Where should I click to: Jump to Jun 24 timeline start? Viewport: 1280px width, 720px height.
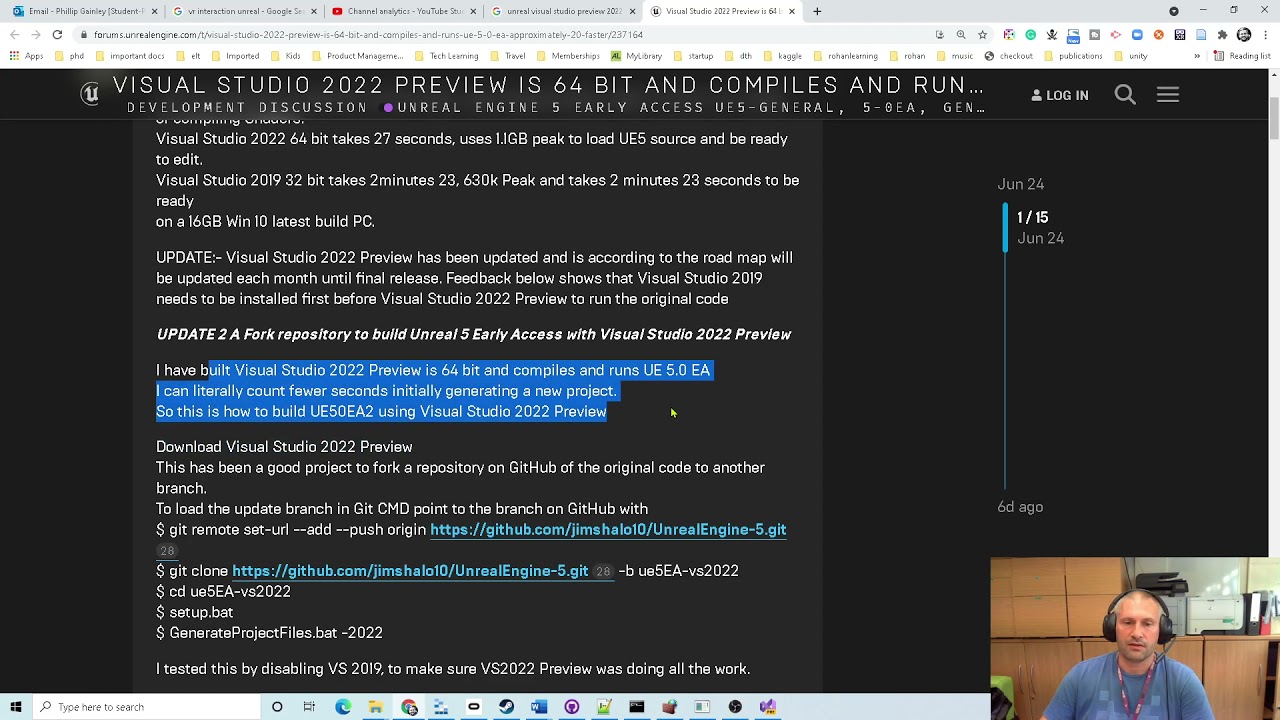tap(1020, 184)
